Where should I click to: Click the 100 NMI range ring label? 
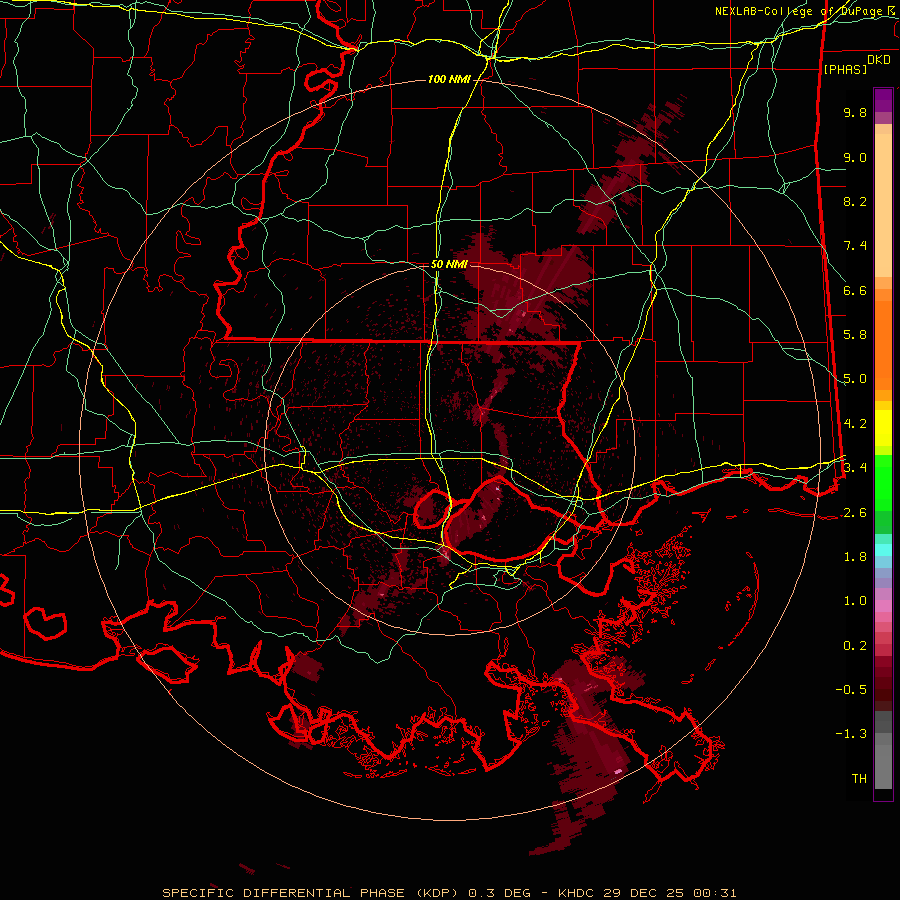449,79
